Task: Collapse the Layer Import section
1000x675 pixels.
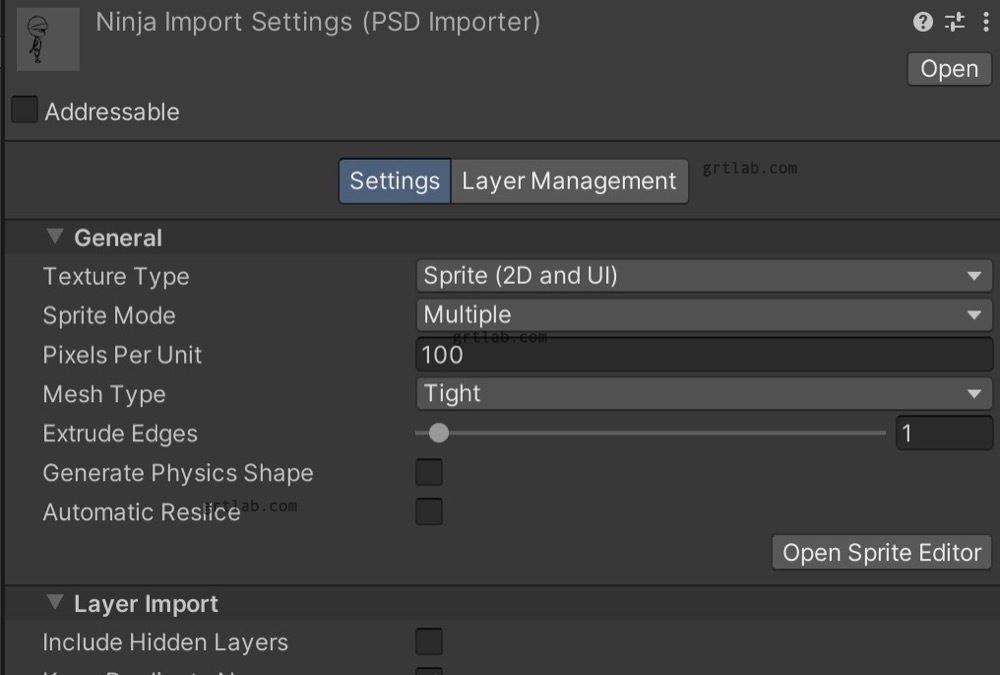Action: coord(55,603)
